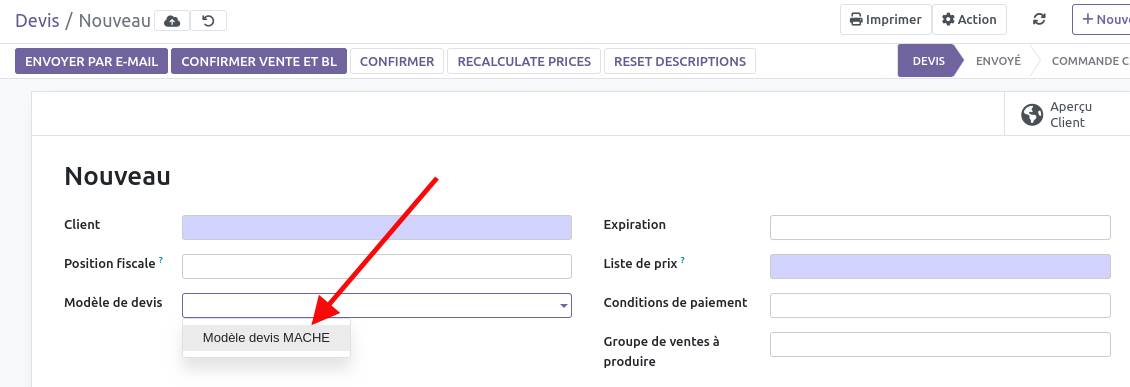Click RESET DESCRIPTIONS button

click(680, 61)
